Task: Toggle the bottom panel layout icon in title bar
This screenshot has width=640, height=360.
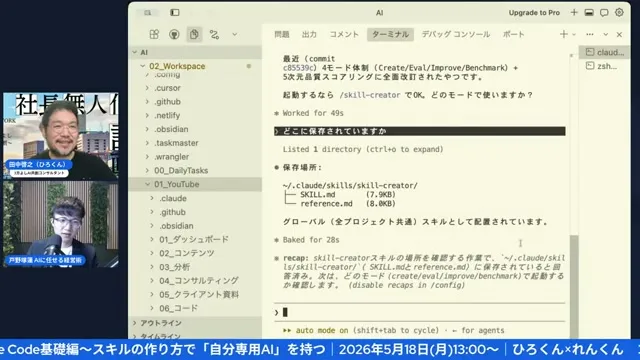Action: pos(589,13)
